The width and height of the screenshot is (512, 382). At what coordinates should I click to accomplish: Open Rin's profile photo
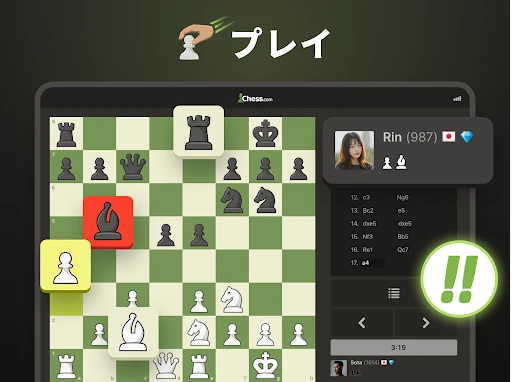pos(354,150)
